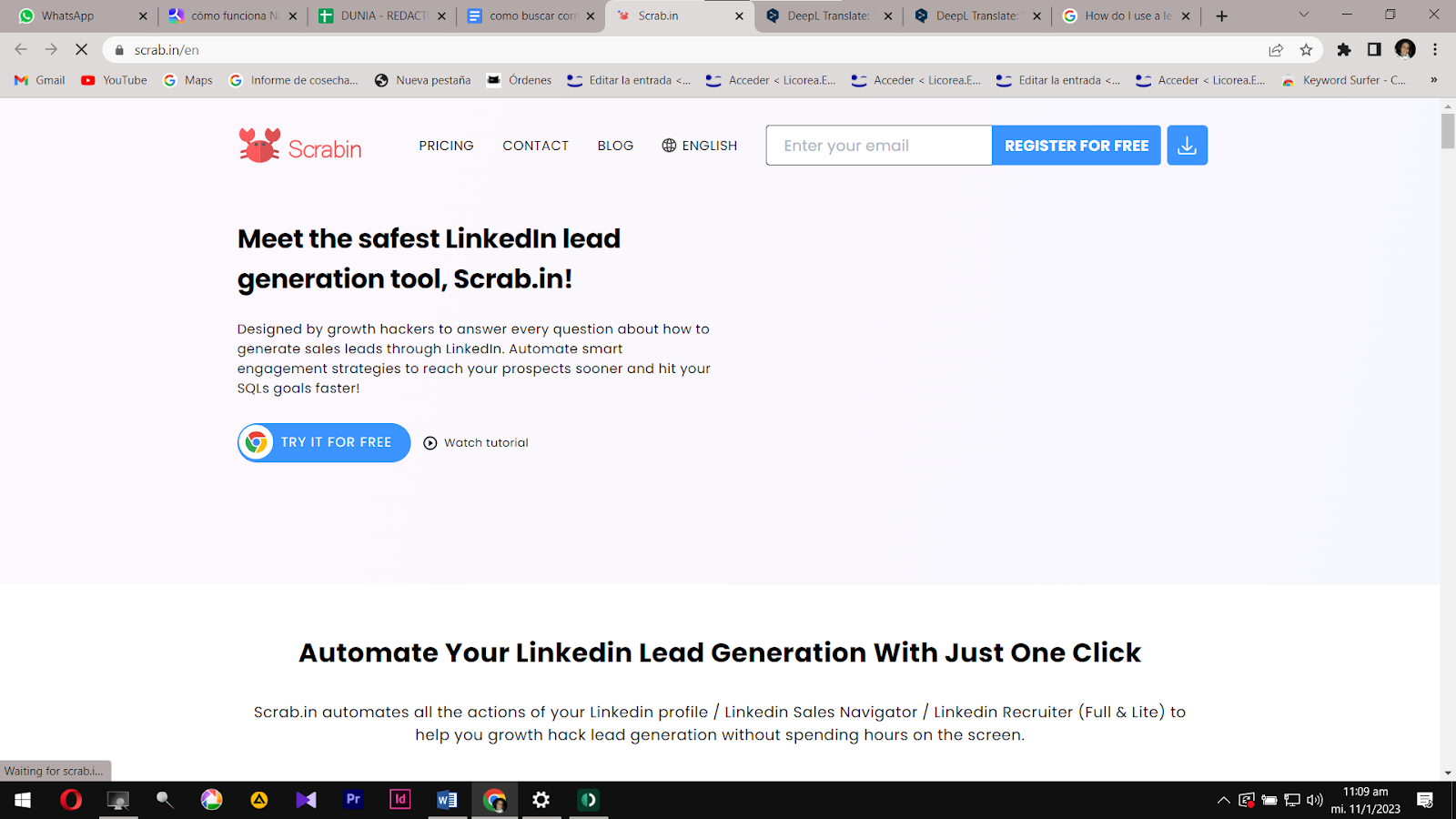This screenshot has width=1456, height=819.
Task: Open the Gmail bookmark
Action: (40, 80)
